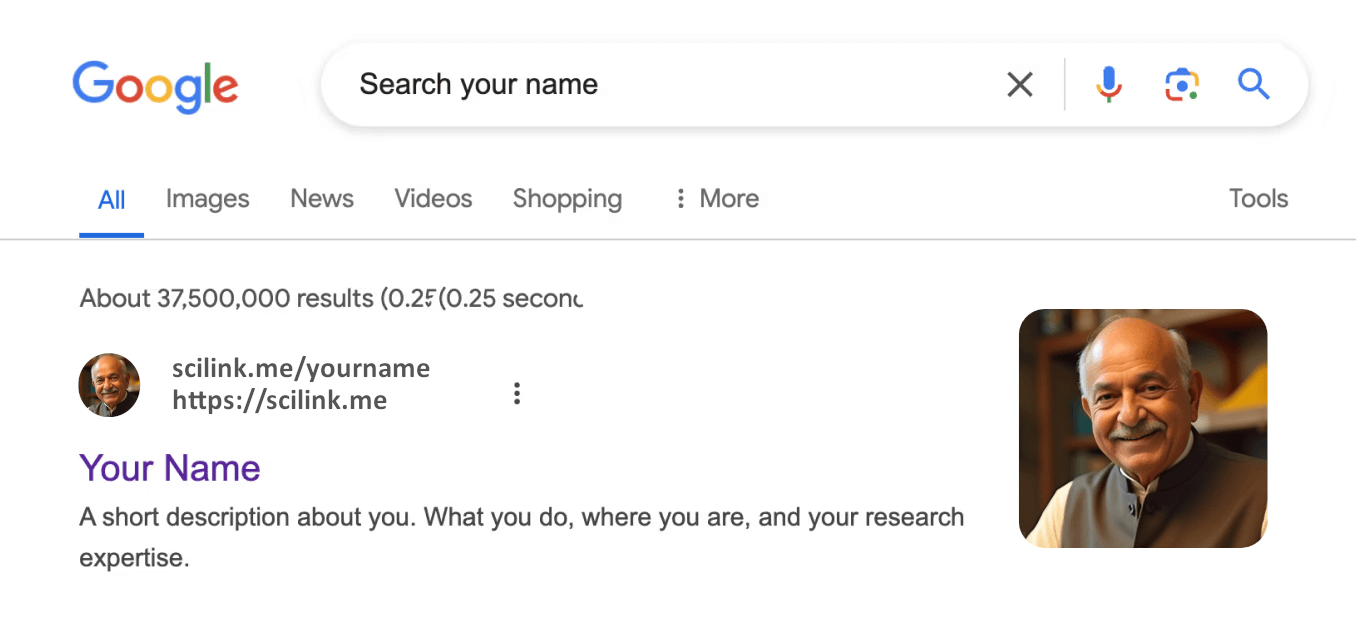Image resolution: width=1356 pixels, height=642 pixels.
Task: Select the All results tab
Action: [x=112, y=200]
